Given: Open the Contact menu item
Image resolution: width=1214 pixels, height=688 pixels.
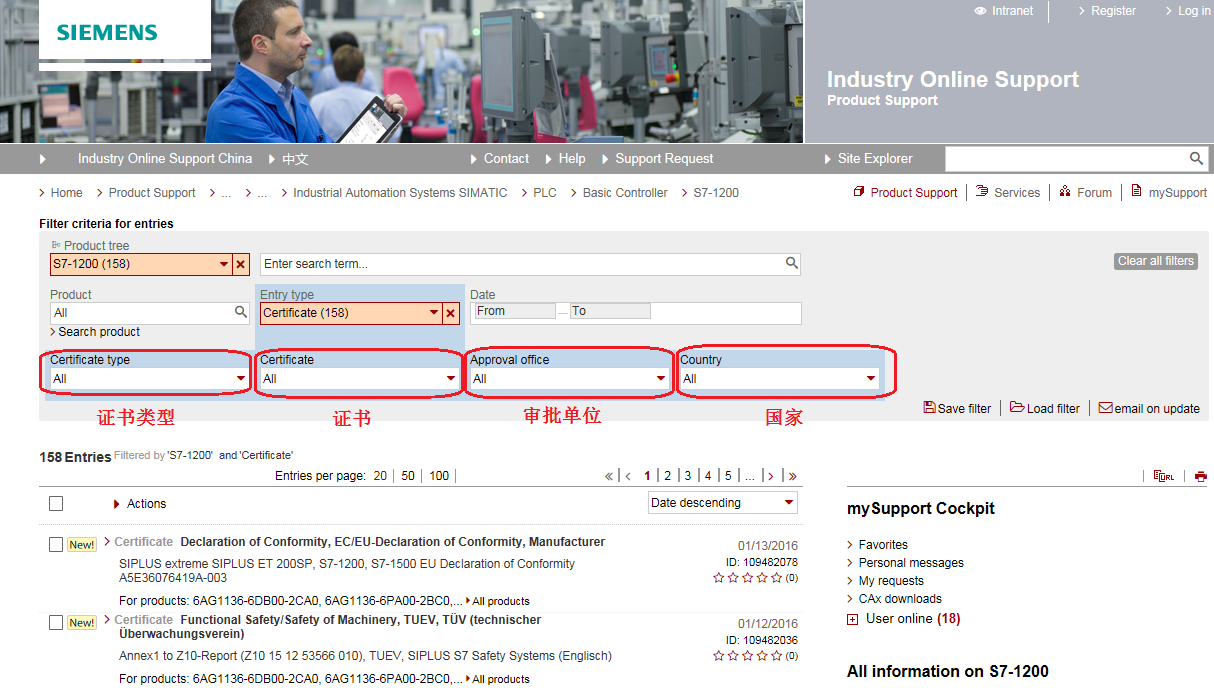Looking at the screenshot, I should 506,158.
